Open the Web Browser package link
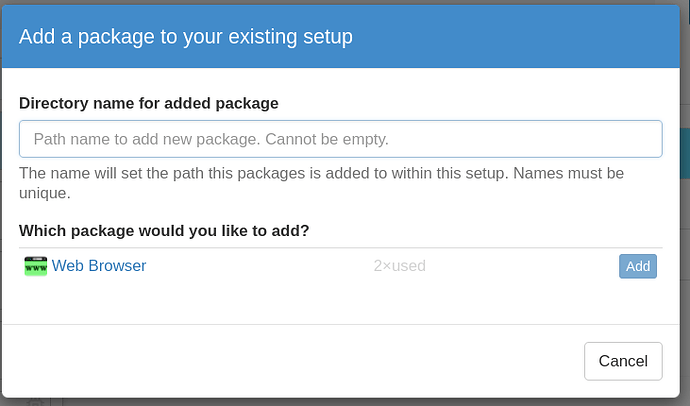Screen dimensions: 690x406 click(99, 266)
